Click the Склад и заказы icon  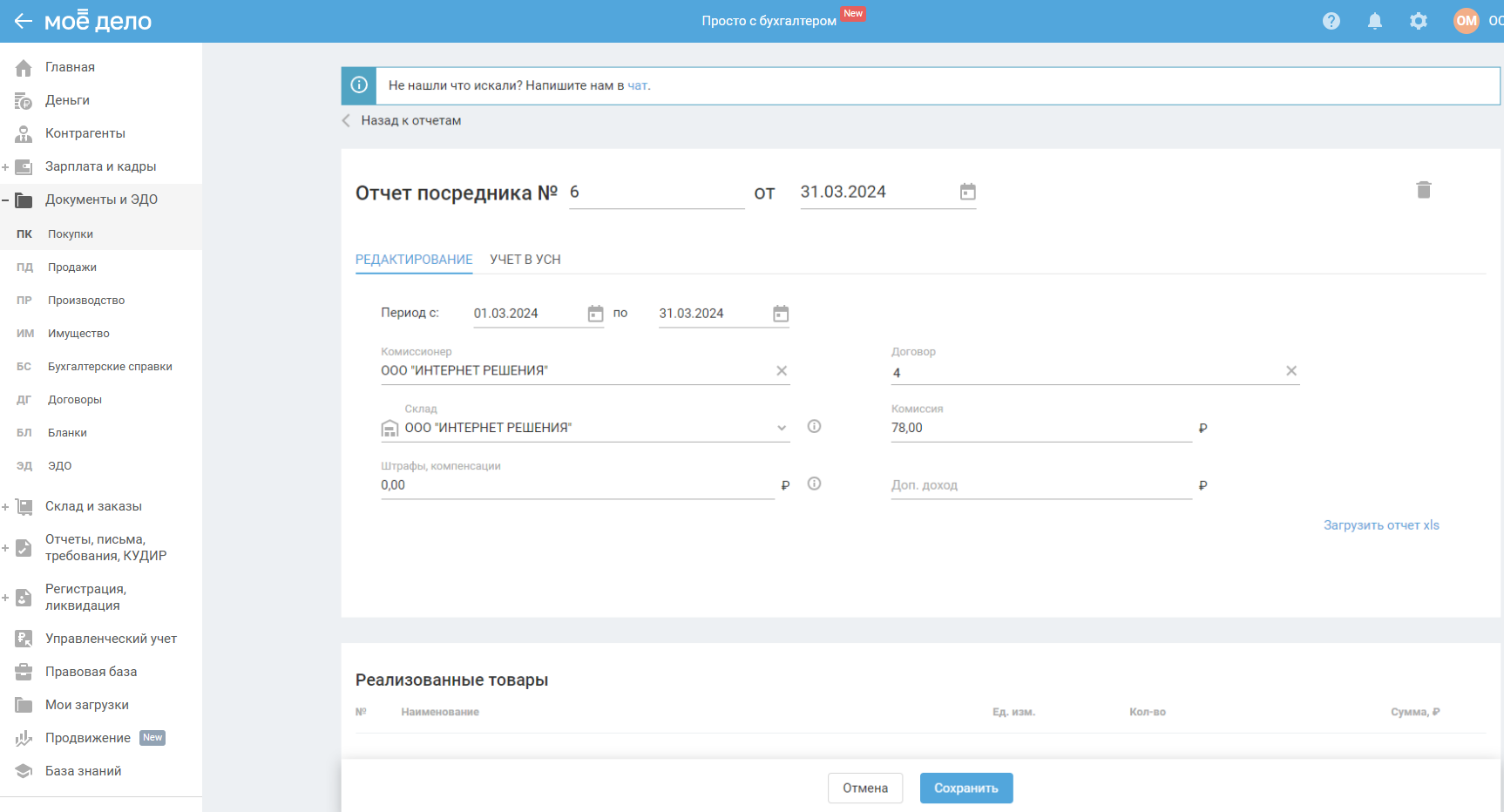pos(24,506)
